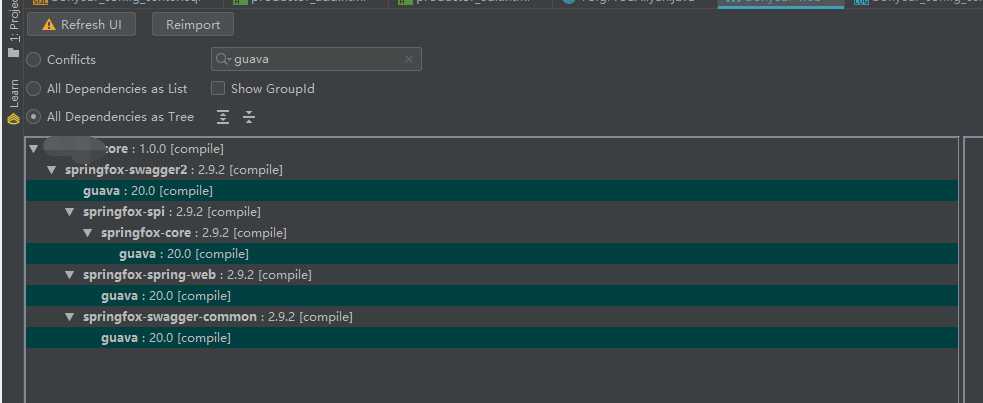Open the Learn side tool window
983x403 pixels.
[13, 102]
